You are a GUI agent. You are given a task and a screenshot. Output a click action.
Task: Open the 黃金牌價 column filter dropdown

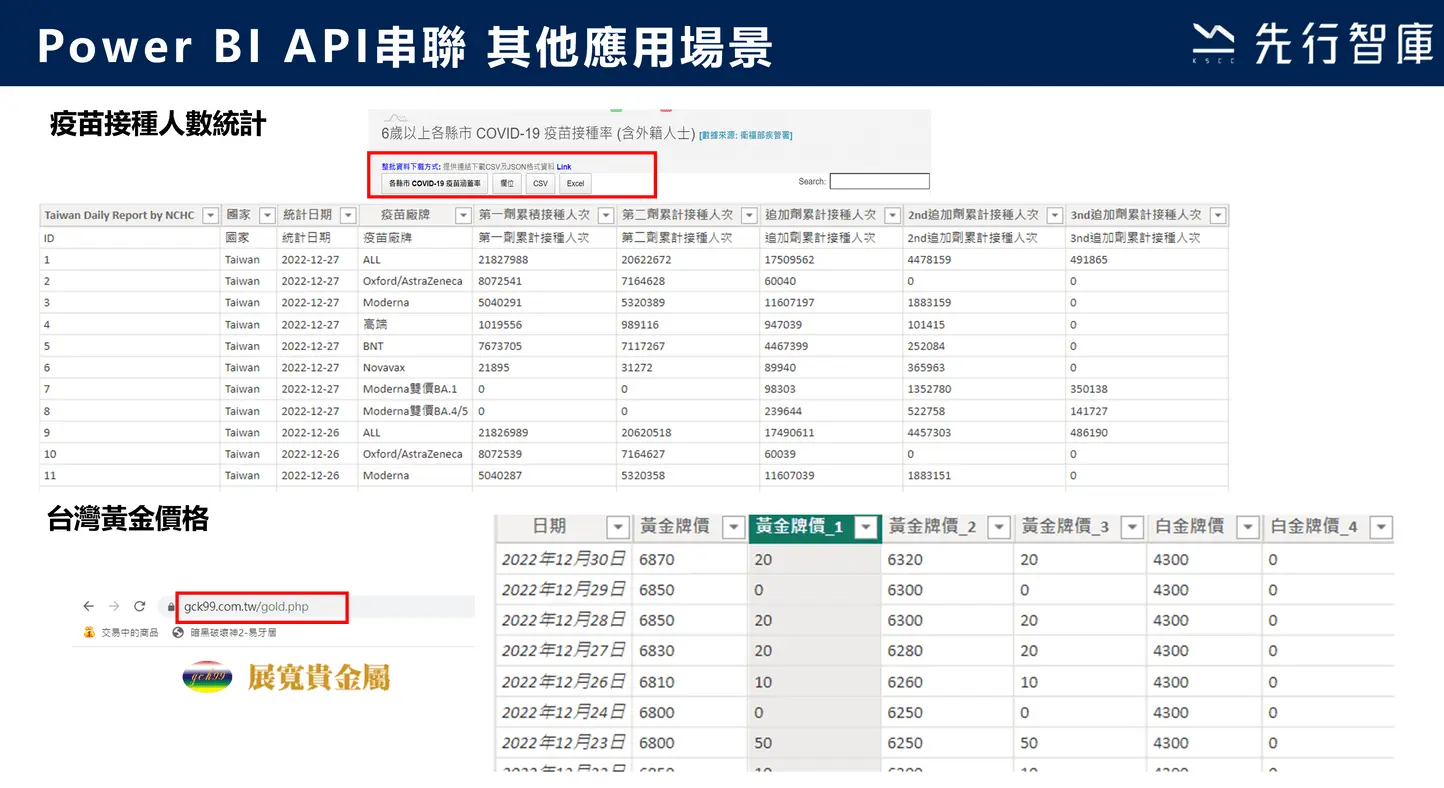(x=733, y=528)
